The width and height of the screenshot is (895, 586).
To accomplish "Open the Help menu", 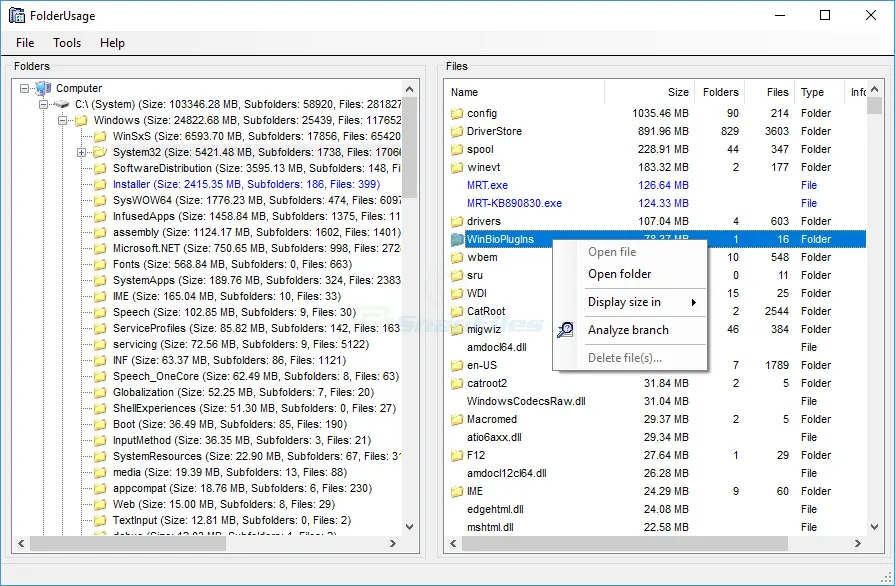I will 112,43.
